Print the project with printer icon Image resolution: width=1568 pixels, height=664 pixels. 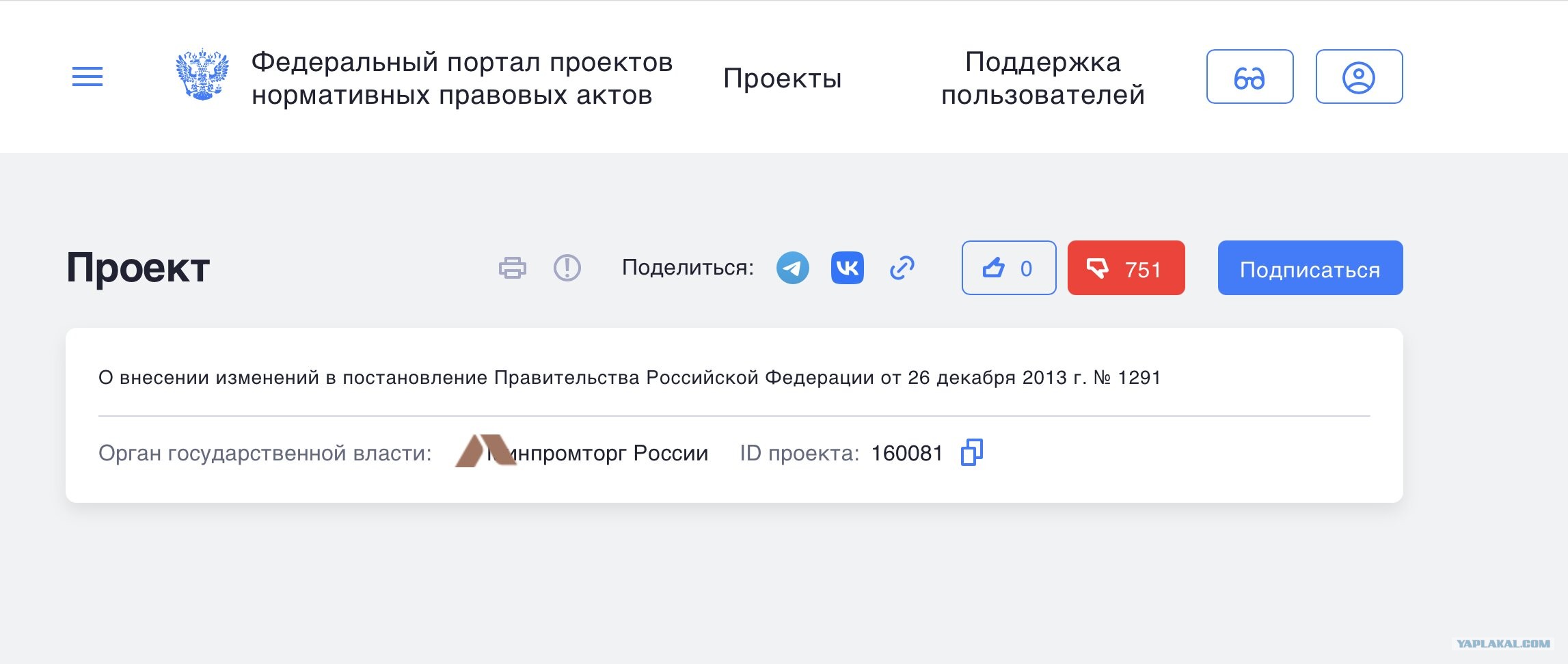[513, 268]
